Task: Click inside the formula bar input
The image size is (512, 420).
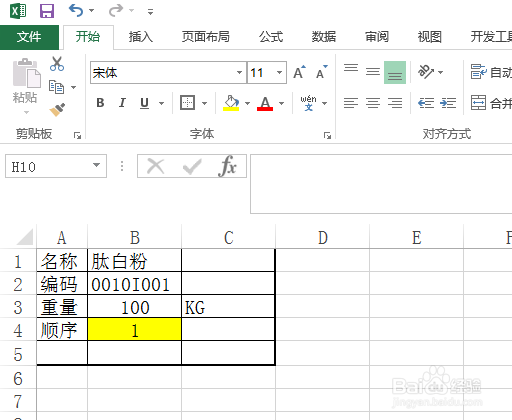Action: (381, 184)
